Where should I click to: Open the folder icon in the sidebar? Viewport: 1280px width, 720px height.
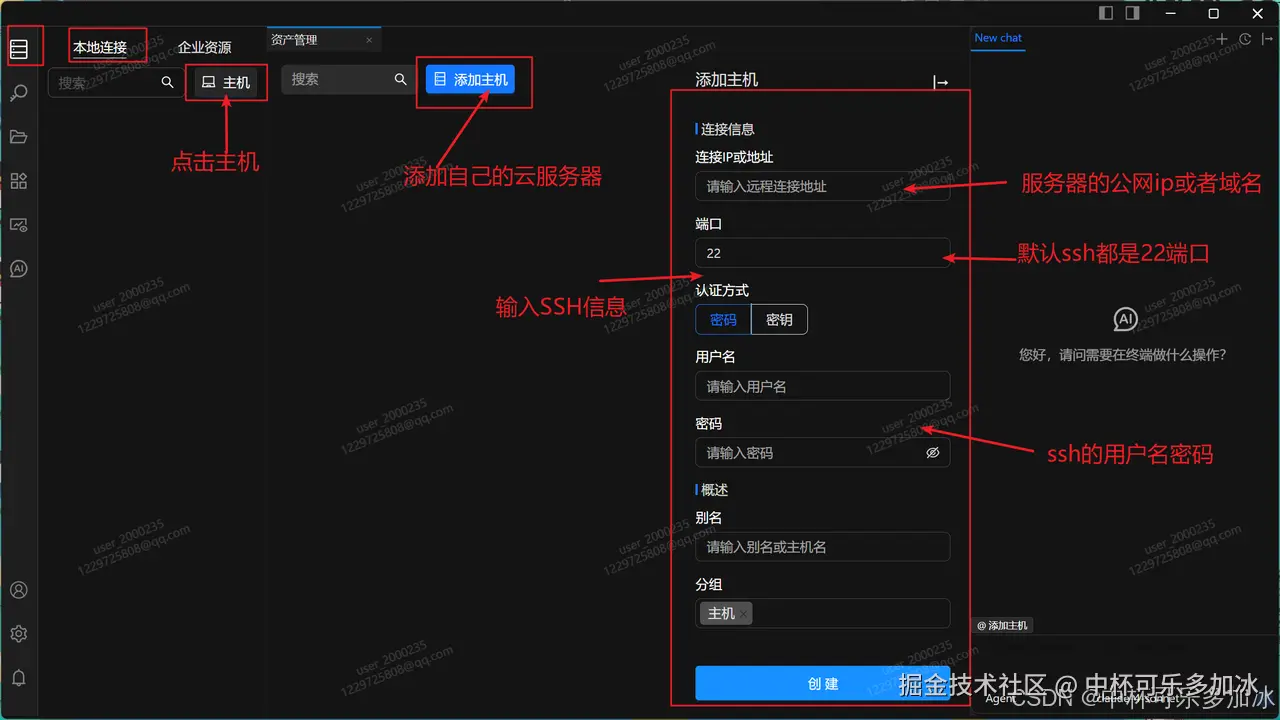tap(19, 136)
